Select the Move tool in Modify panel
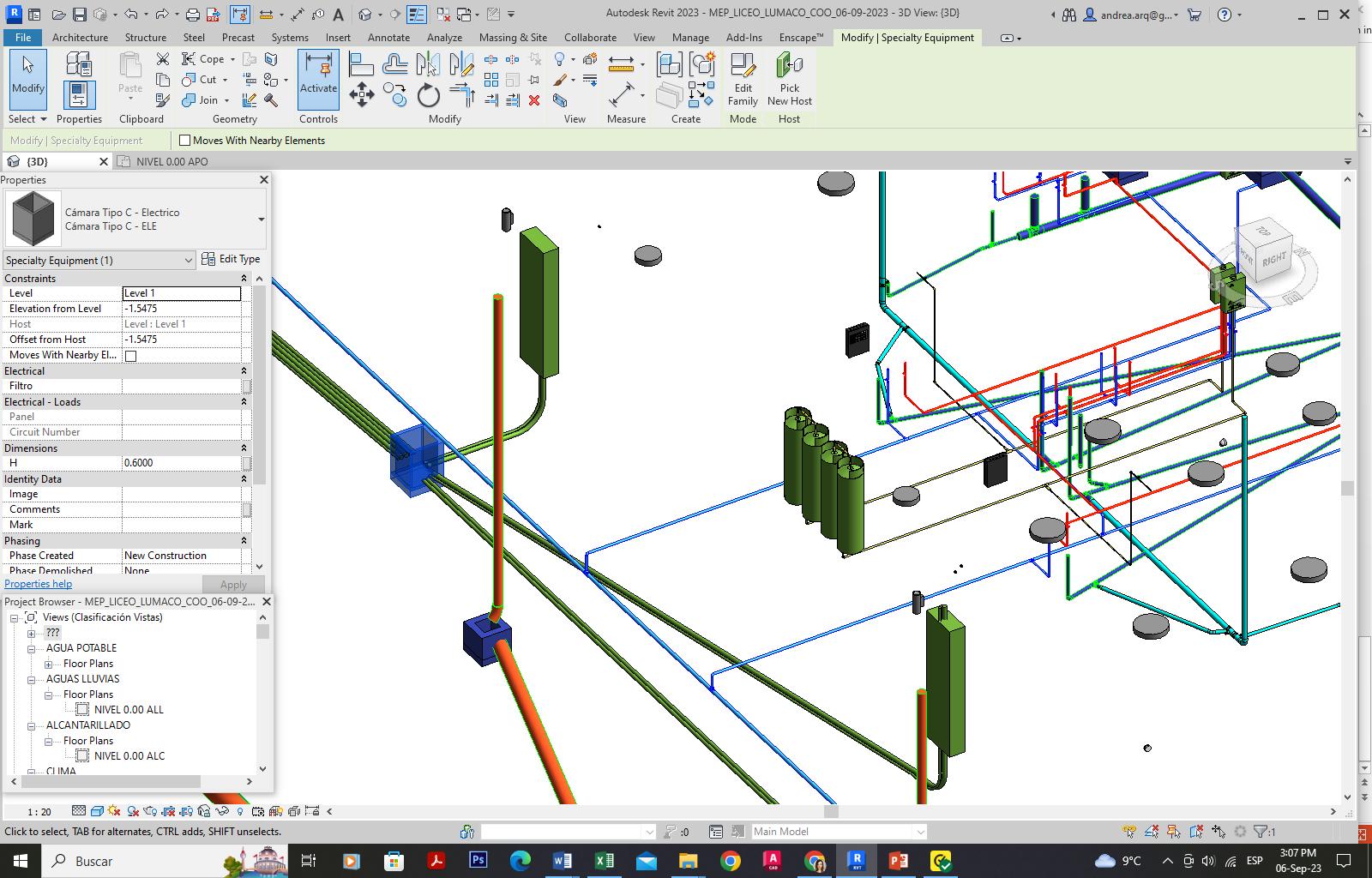The image size is (1372, 878). 361,94
